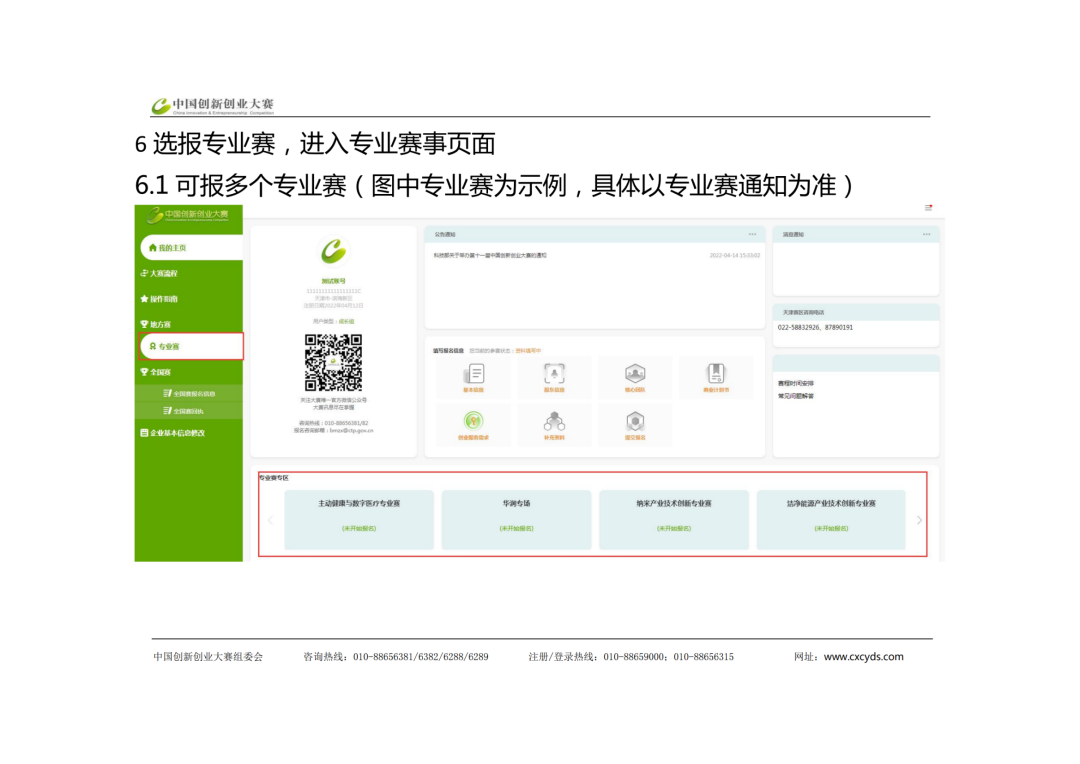This screenshot has width=1080, height=764.
Task: Go to 我的主页 in the sidebar
Action: [190, 248]
